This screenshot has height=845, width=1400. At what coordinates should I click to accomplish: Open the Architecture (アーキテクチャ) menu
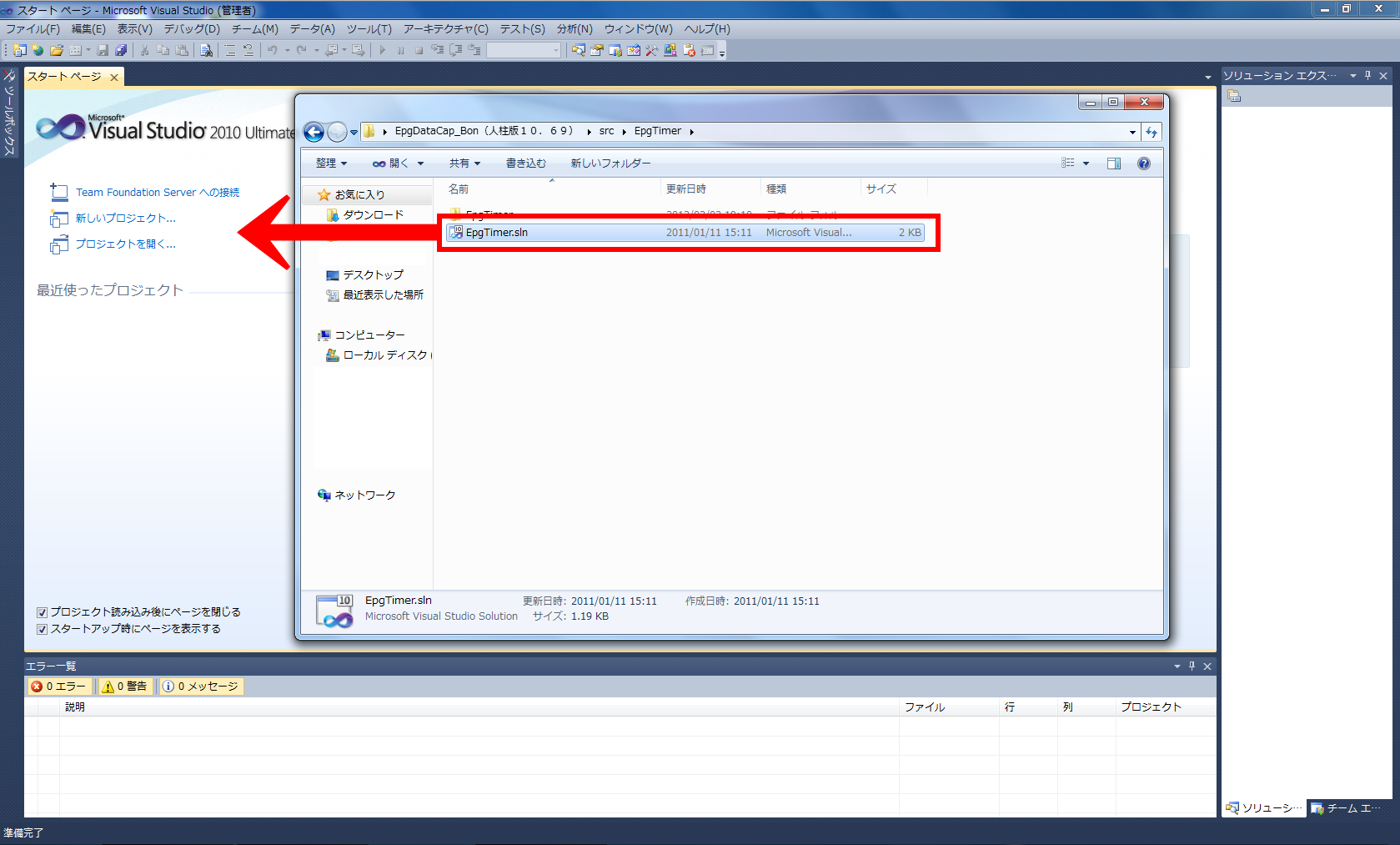(x=445, y=29)
